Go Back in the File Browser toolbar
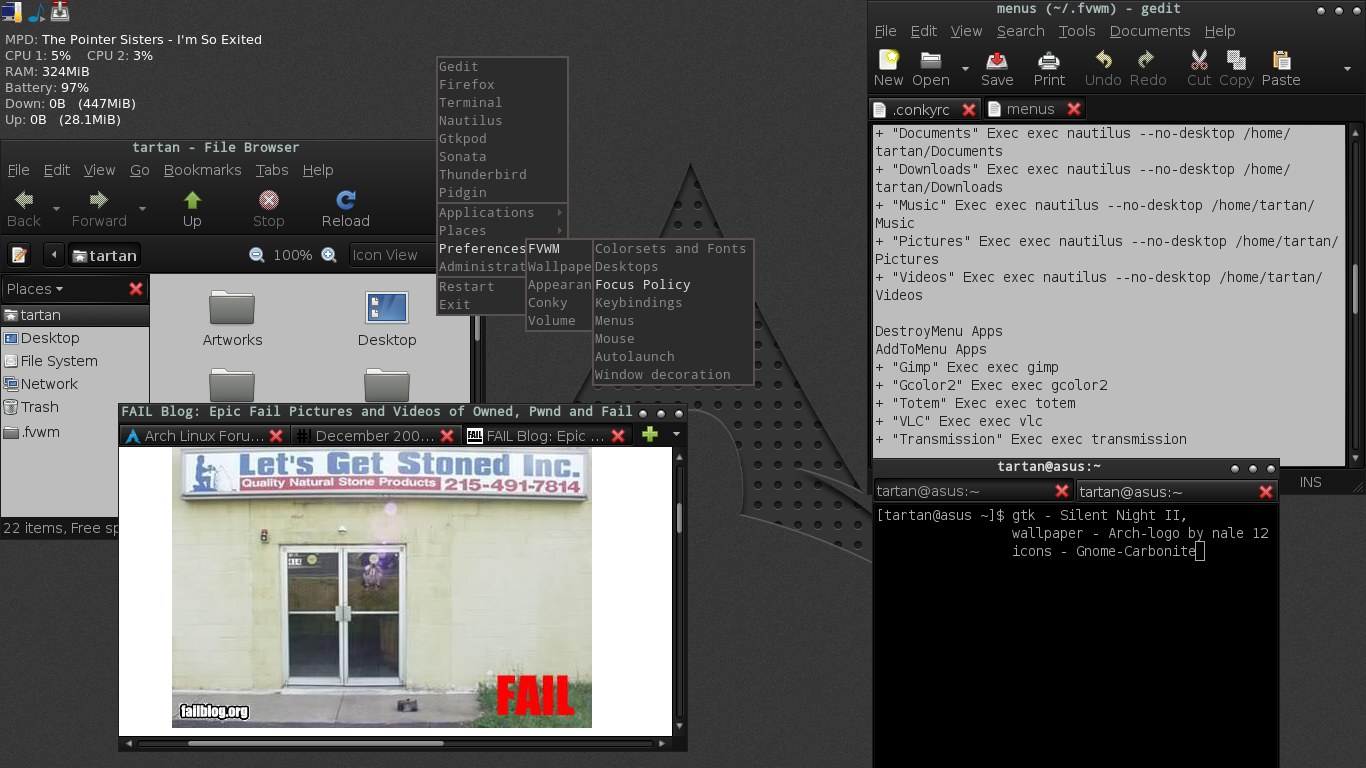Screen dimensions: 1366x768 (x=24, y=209)
